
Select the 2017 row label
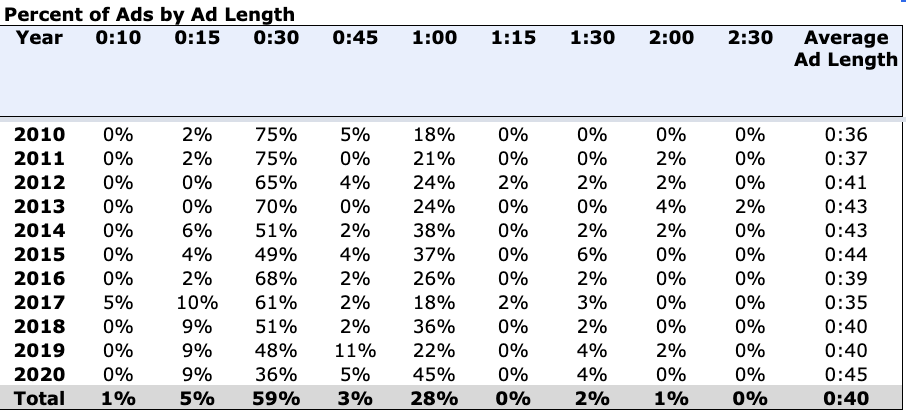coord(39,302)
